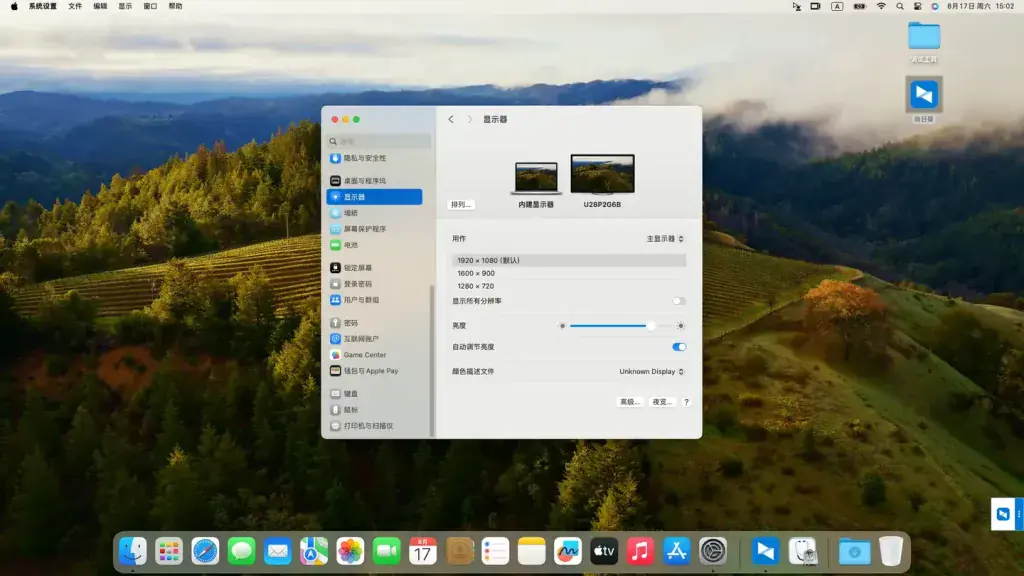
Task: Choose 1600 × 900 resolution
Action: pyautogui.click(x=569, y=274)
